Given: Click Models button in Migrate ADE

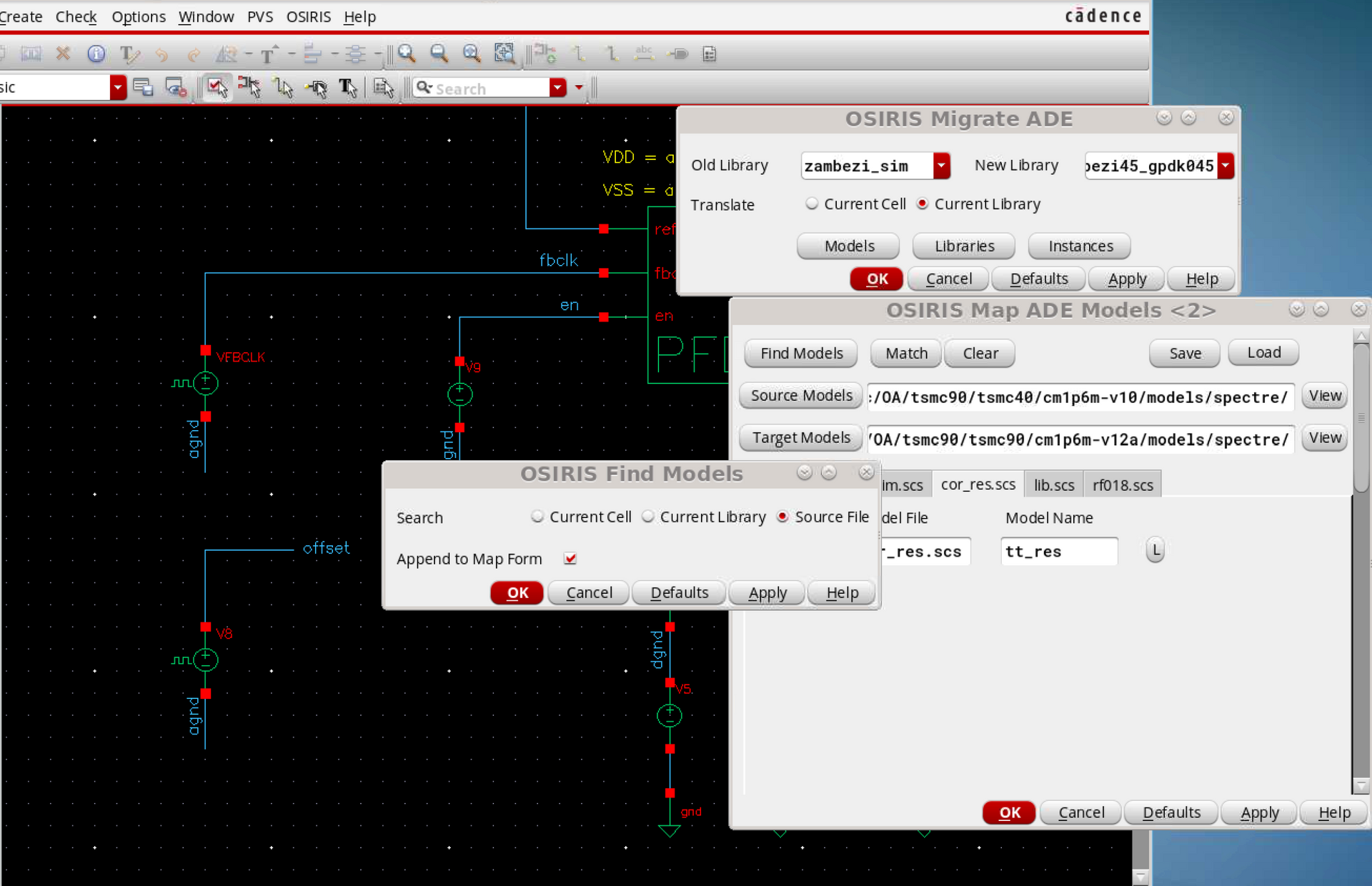Looking at the screenshot, I should (x=849, y=246).
